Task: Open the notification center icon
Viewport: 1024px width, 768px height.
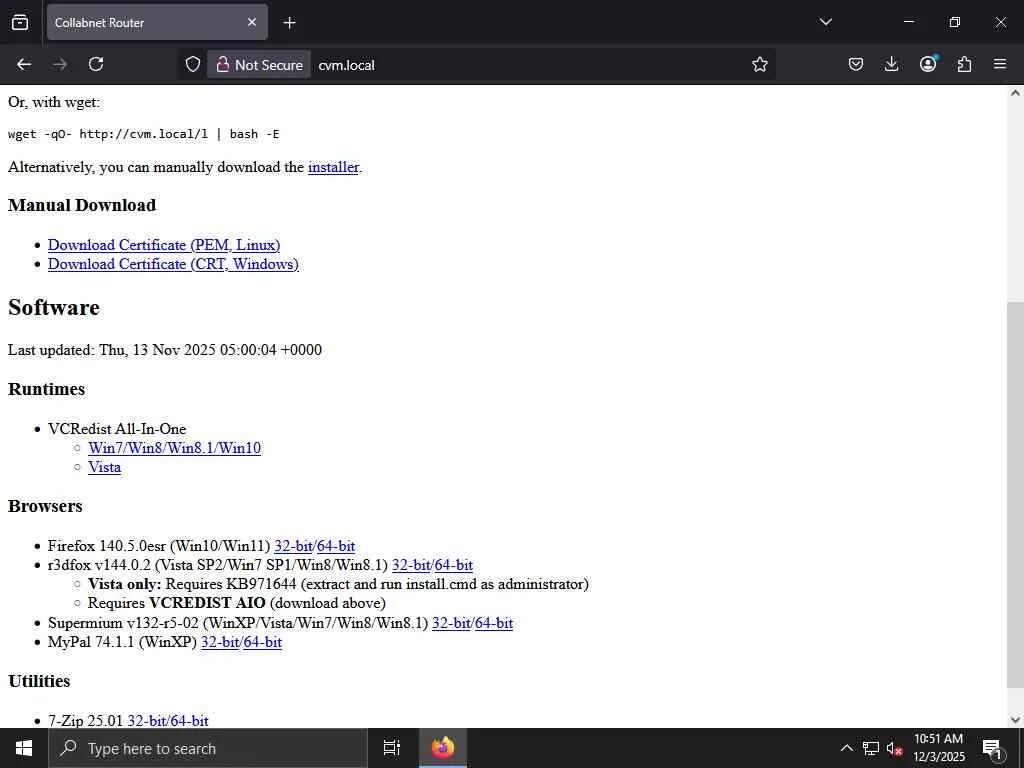Action: point(993,749)
